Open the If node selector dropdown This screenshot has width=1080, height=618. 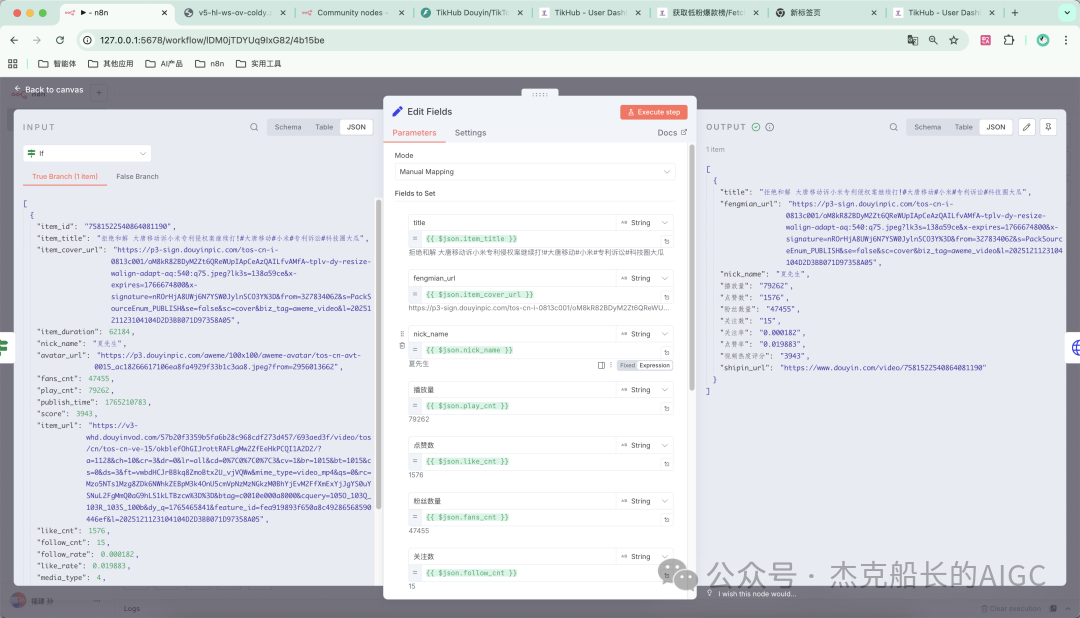click(x=87, y=153)
